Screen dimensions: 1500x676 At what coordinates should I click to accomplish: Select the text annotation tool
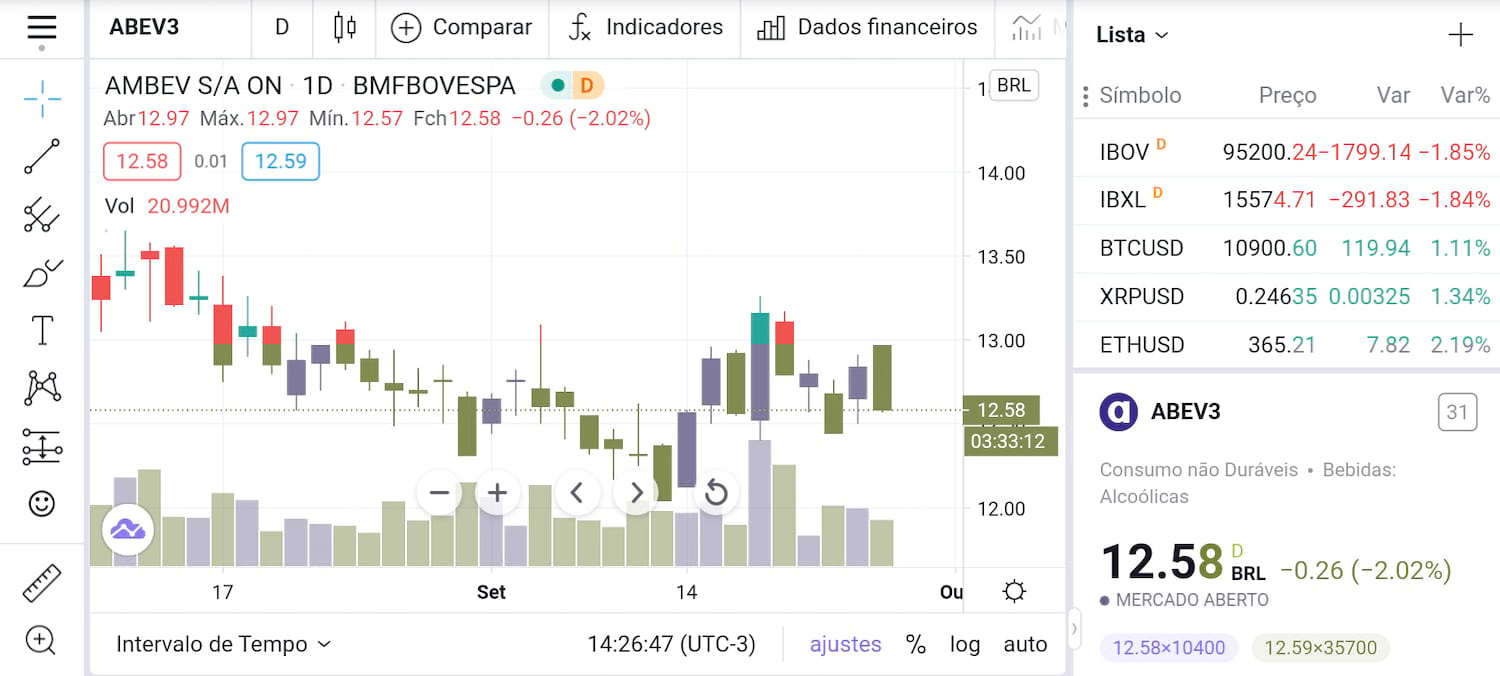click(x=42, y=330)
